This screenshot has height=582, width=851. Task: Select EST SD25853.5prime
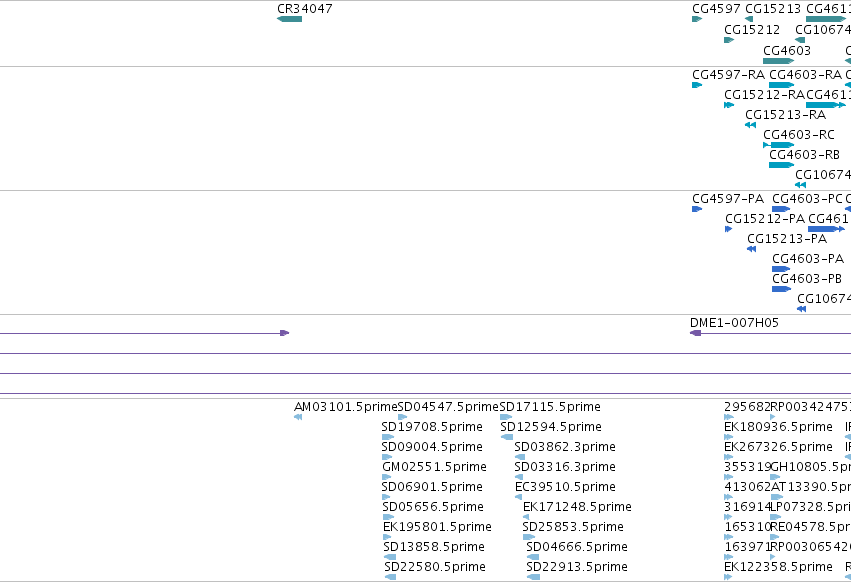click(x=529, y=537)
